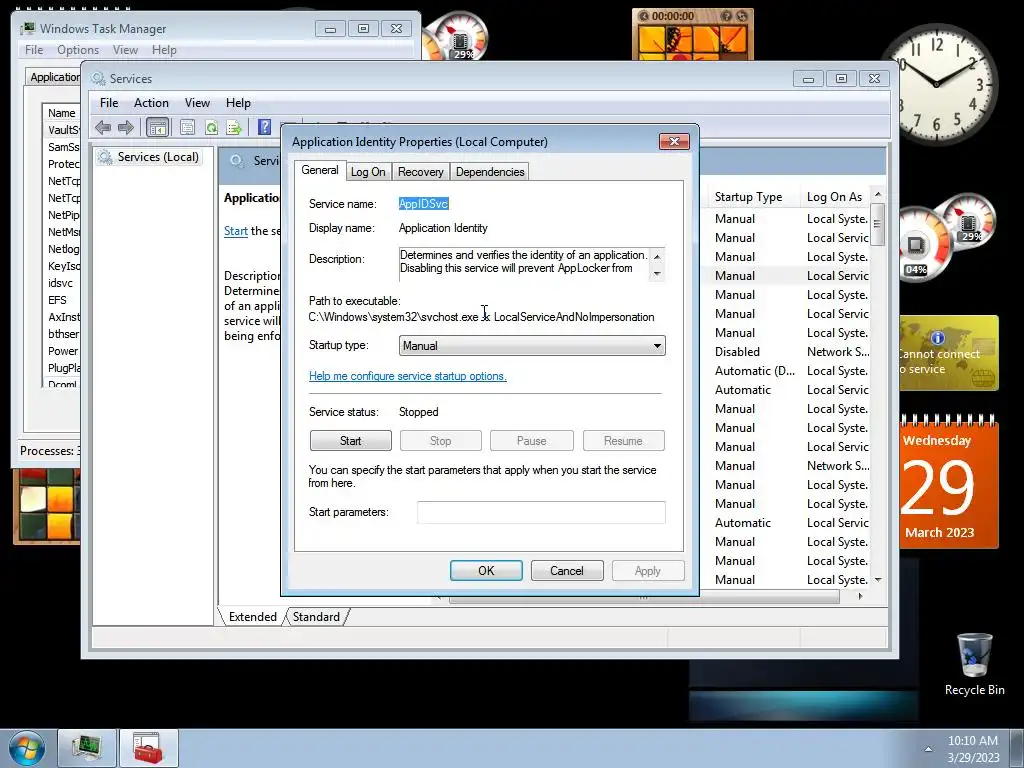Click the Start link in the Services extended pane
This screenshot has width=1024, height=768.
[236, 231]
